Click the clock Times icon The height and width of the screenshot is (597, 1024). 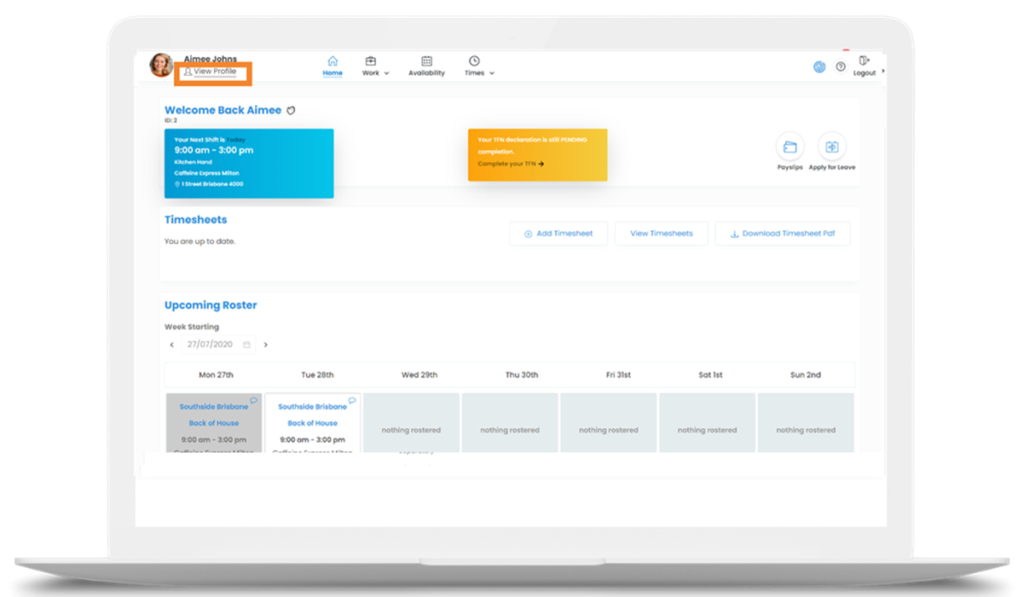[x=474, y=61]
